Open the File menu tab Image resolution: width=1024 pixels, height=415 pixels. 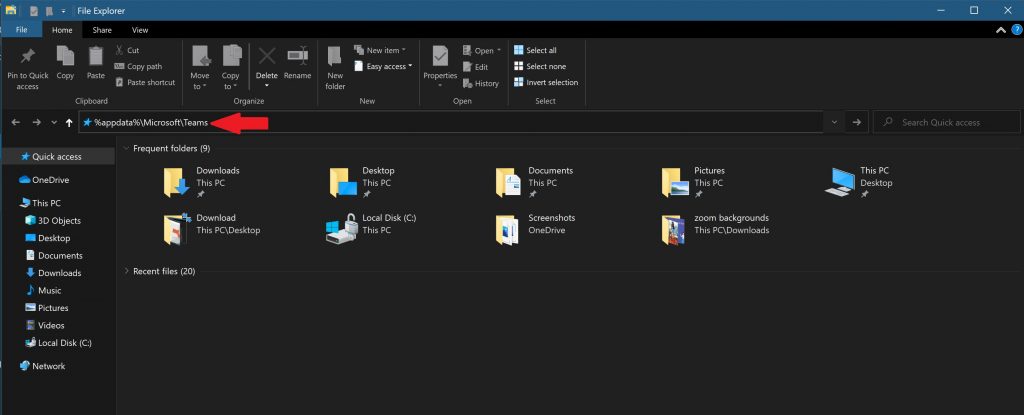coord(21,31)
